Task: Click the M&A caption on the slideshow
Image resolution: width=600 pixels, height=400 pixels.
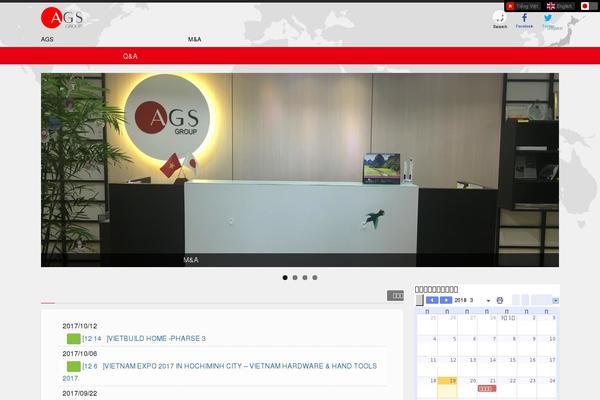Action: (x=191, y=260)
